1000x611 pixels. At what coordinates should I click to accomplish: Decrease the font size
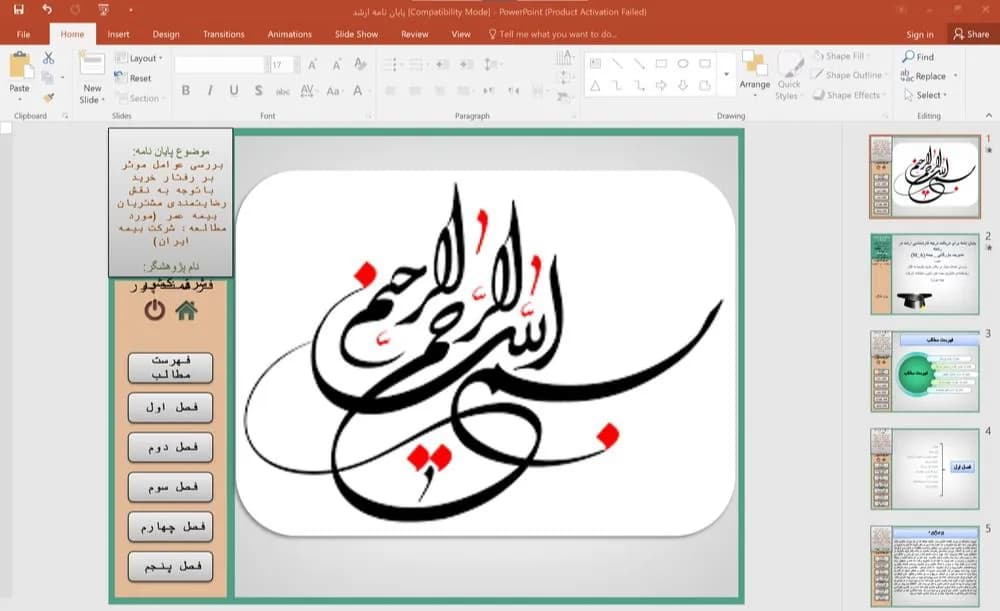pyautogui.click(x=336, y=64)
